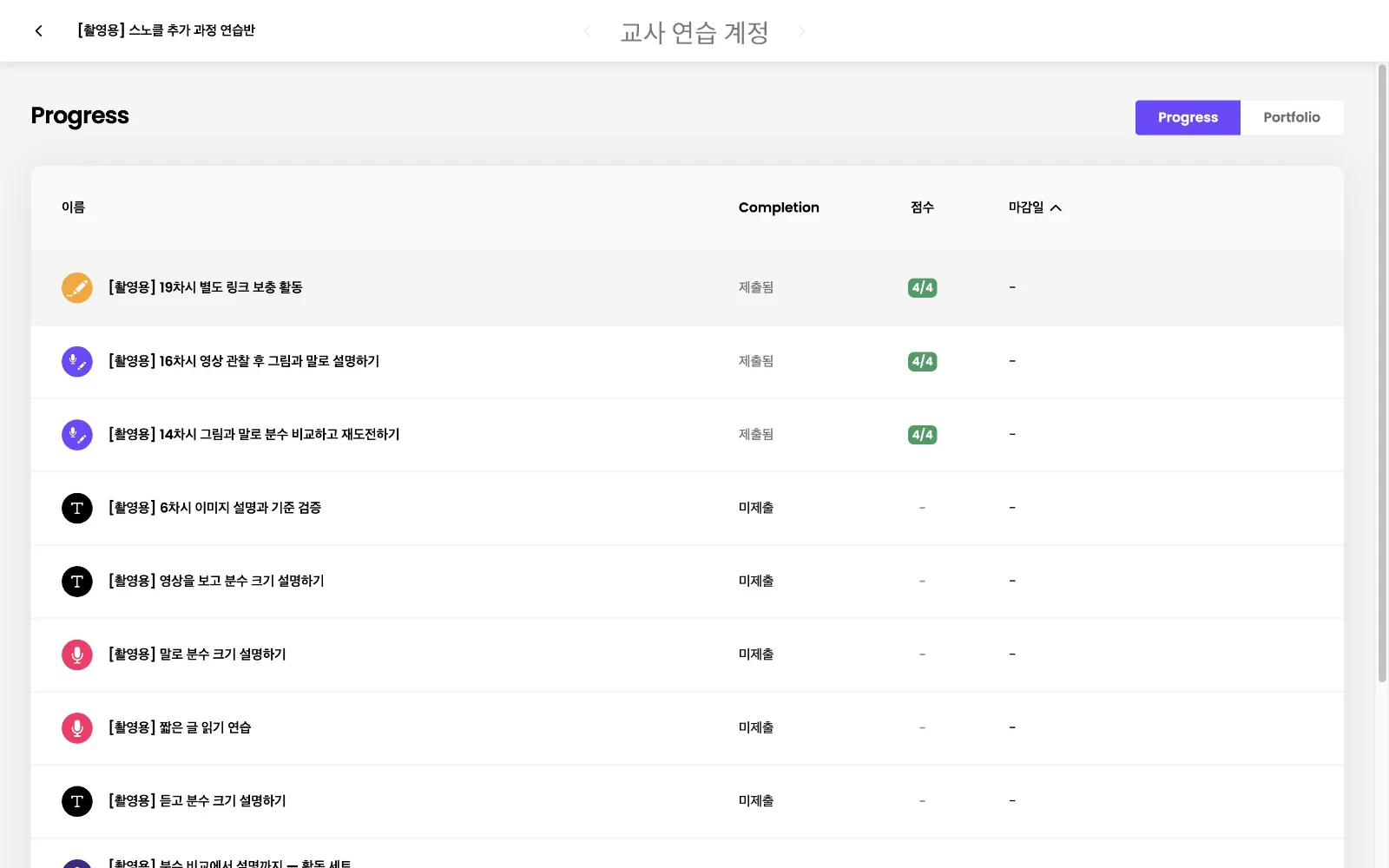The width and height of the screenshot is (1389, 868).
Task: Click purple mic icon for 16차시 activity
Action: click(x=77, y=361)
